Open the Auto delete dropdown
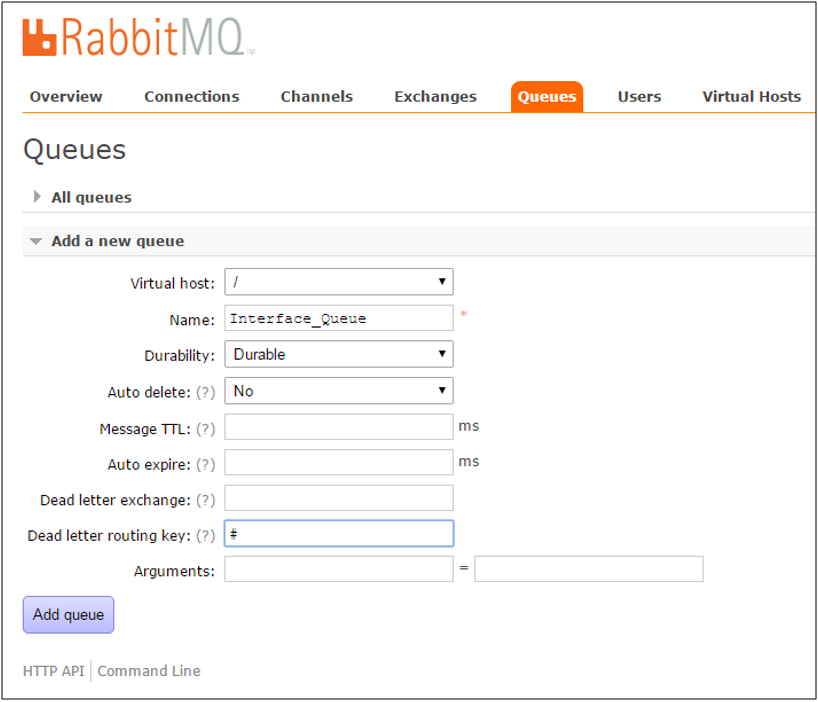 click(339, 391)
